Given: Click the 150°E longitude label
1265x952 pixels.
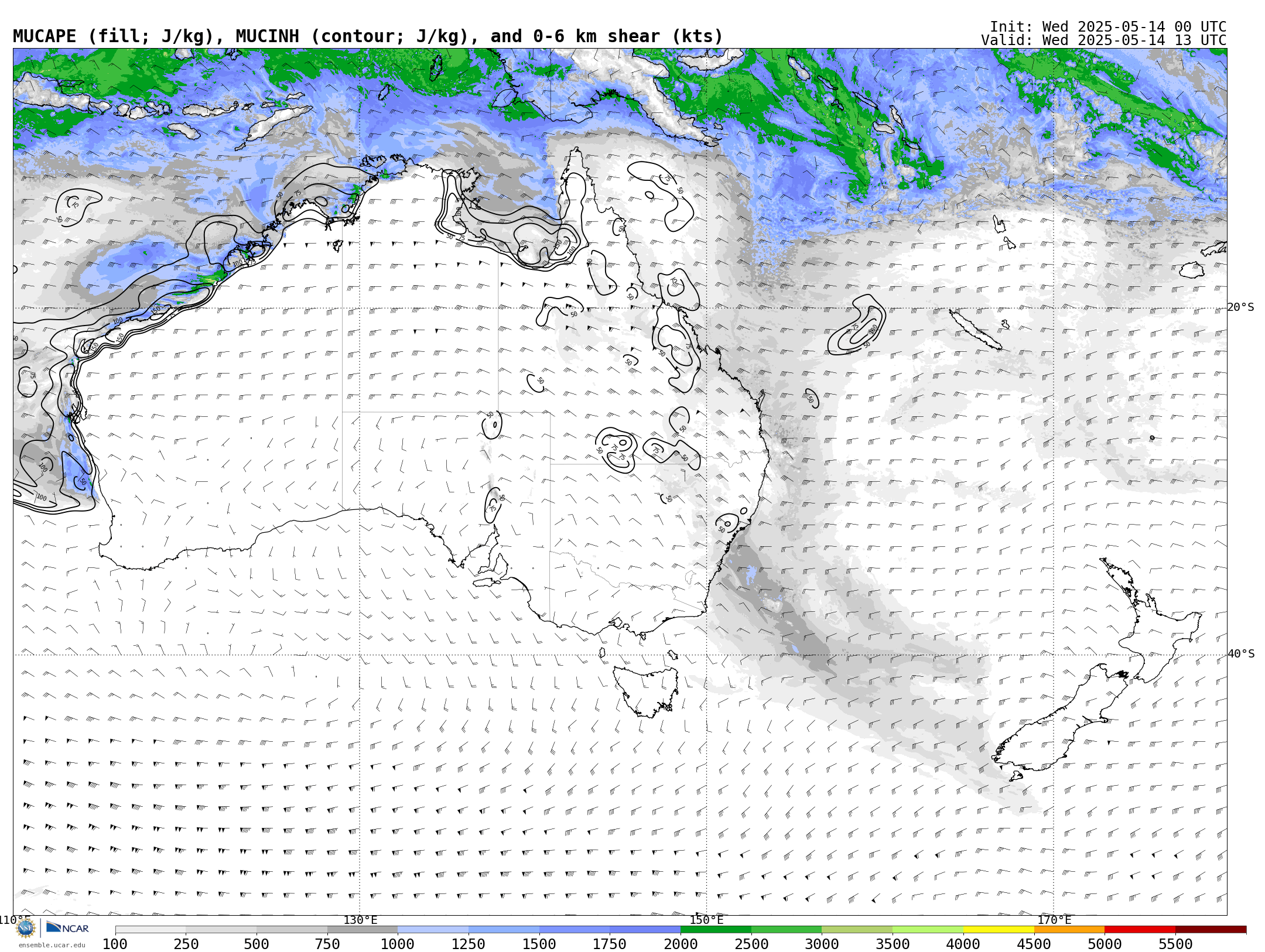Looking at the screenshot, I should point(706,920).
